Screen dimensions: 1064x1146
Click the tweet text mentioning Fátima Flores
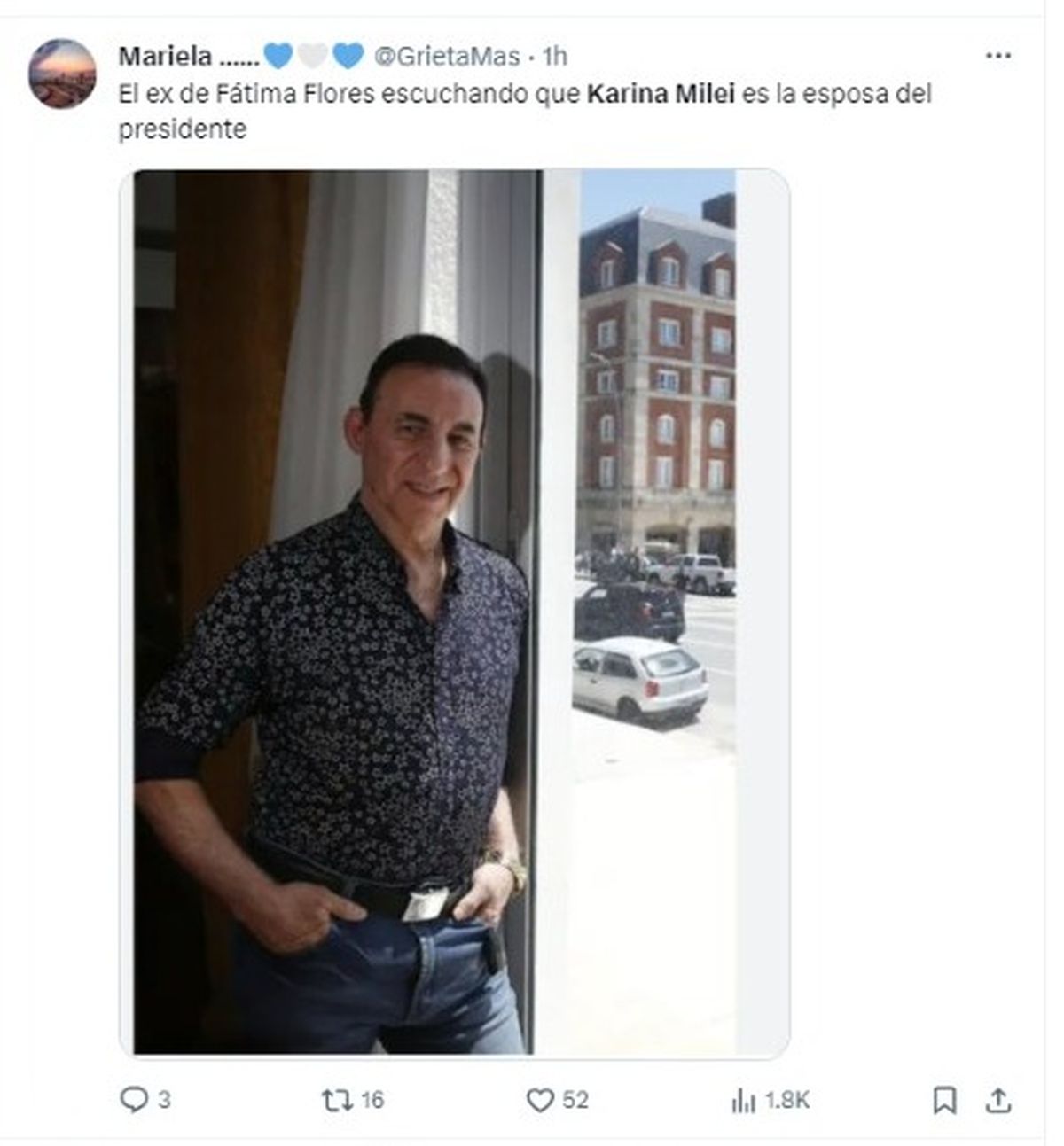(x=525, y=111)
